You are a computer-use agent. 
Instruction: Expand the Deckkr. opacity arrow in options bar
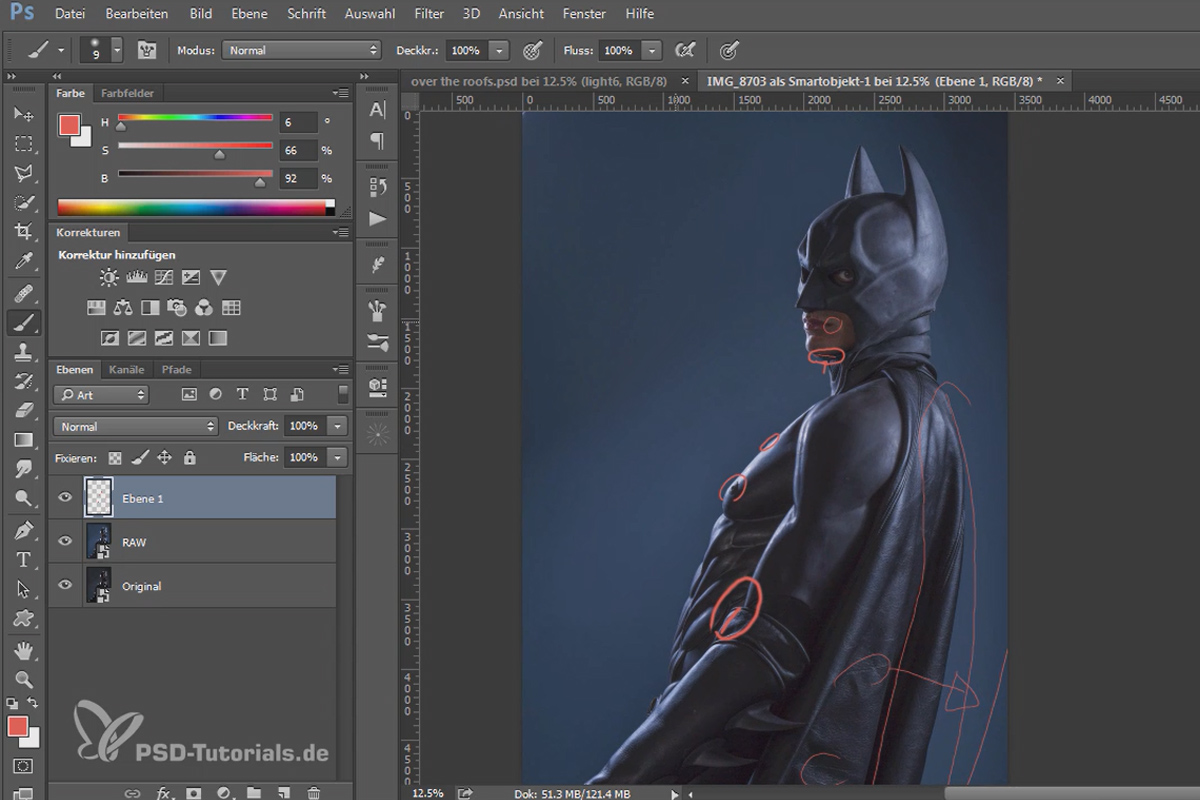499,50
